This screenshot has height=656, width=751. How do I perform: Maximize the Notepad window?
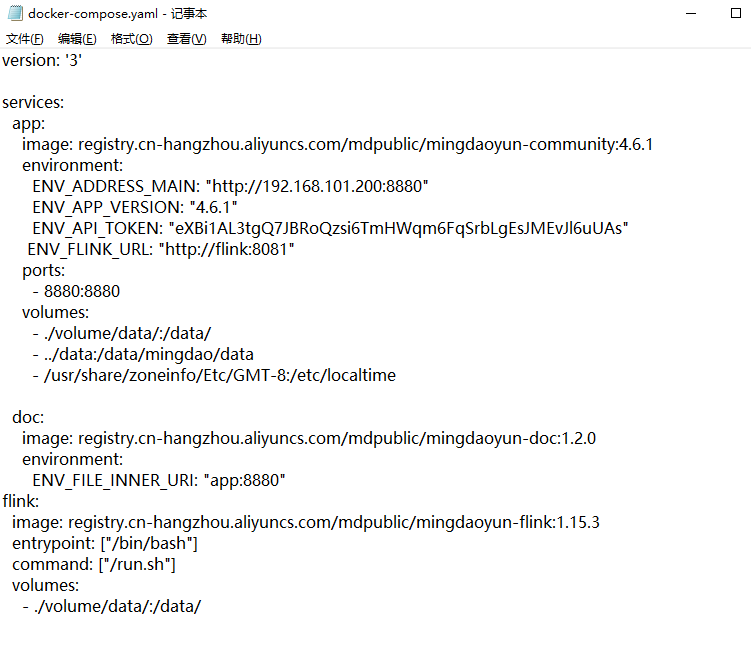[x=736, y=13]
